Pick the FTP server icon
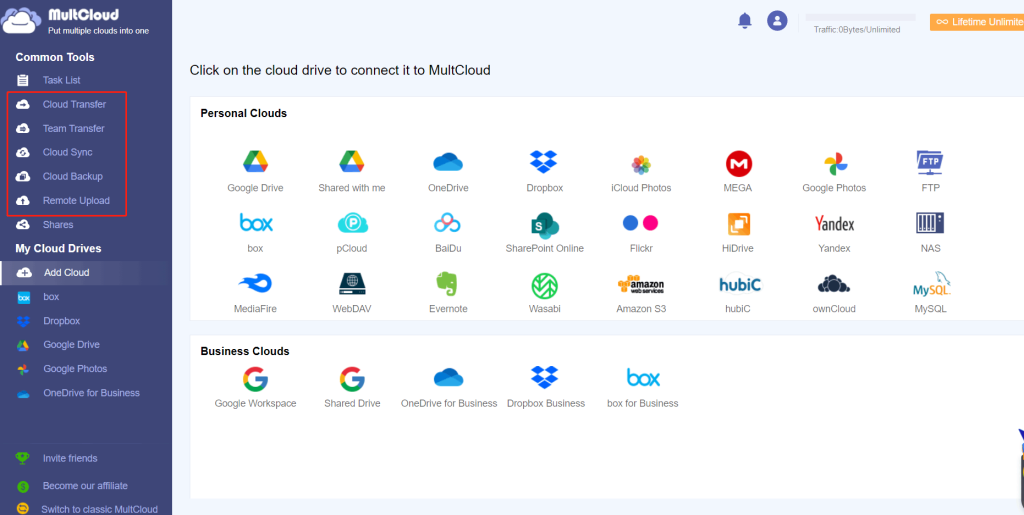The image size is (1024, 515). pyautogui.click(x=930, y=163)
